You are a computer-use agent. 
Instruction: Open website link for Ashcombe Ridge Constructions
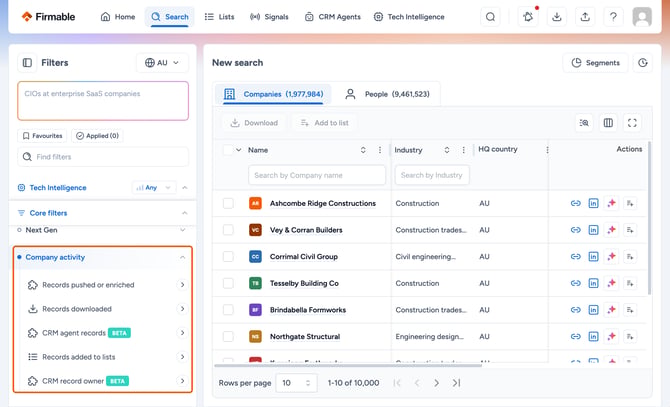click(576, 203)
